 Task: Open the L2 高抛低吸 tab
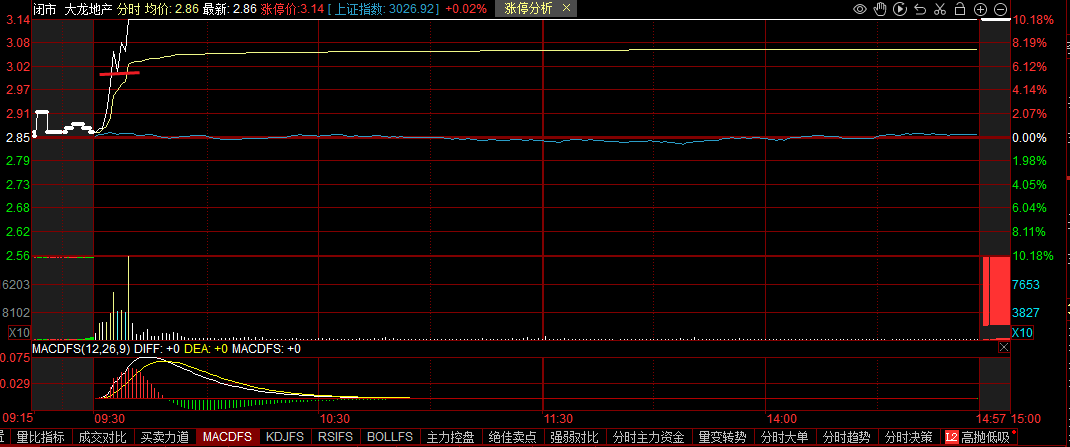click(980, 437)
